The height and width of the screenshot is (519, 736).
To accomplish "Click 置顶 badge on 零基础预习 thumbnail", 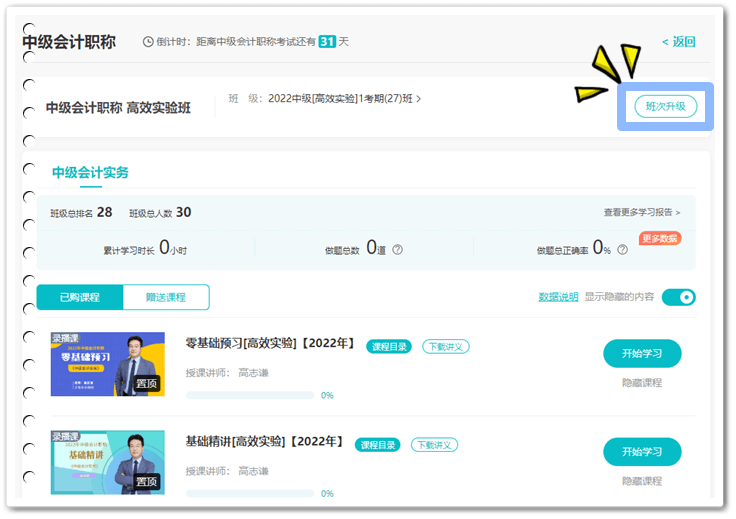I will pyautogui.click(x=147, y=383).
